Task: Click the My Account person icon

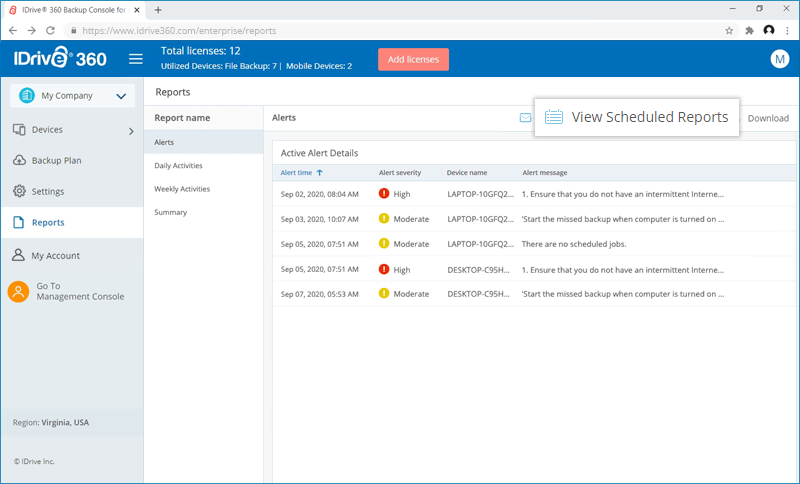Action: [18, 255]
